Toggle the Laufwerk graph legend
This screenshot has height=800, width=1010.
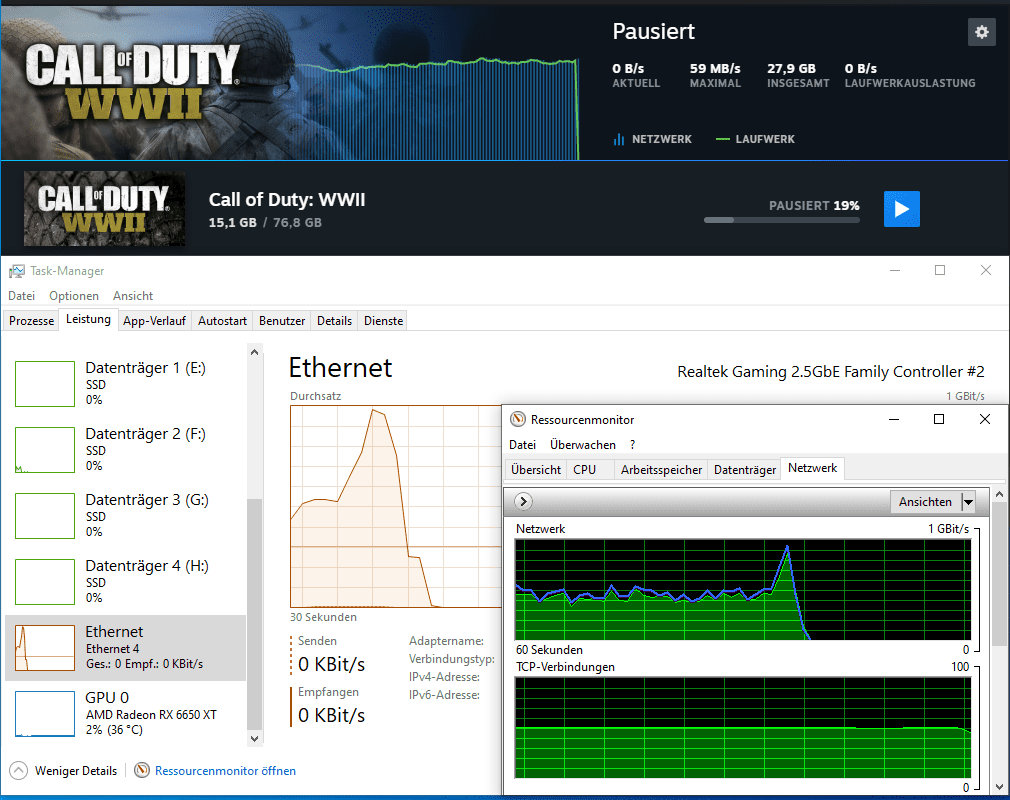[755, 139]
